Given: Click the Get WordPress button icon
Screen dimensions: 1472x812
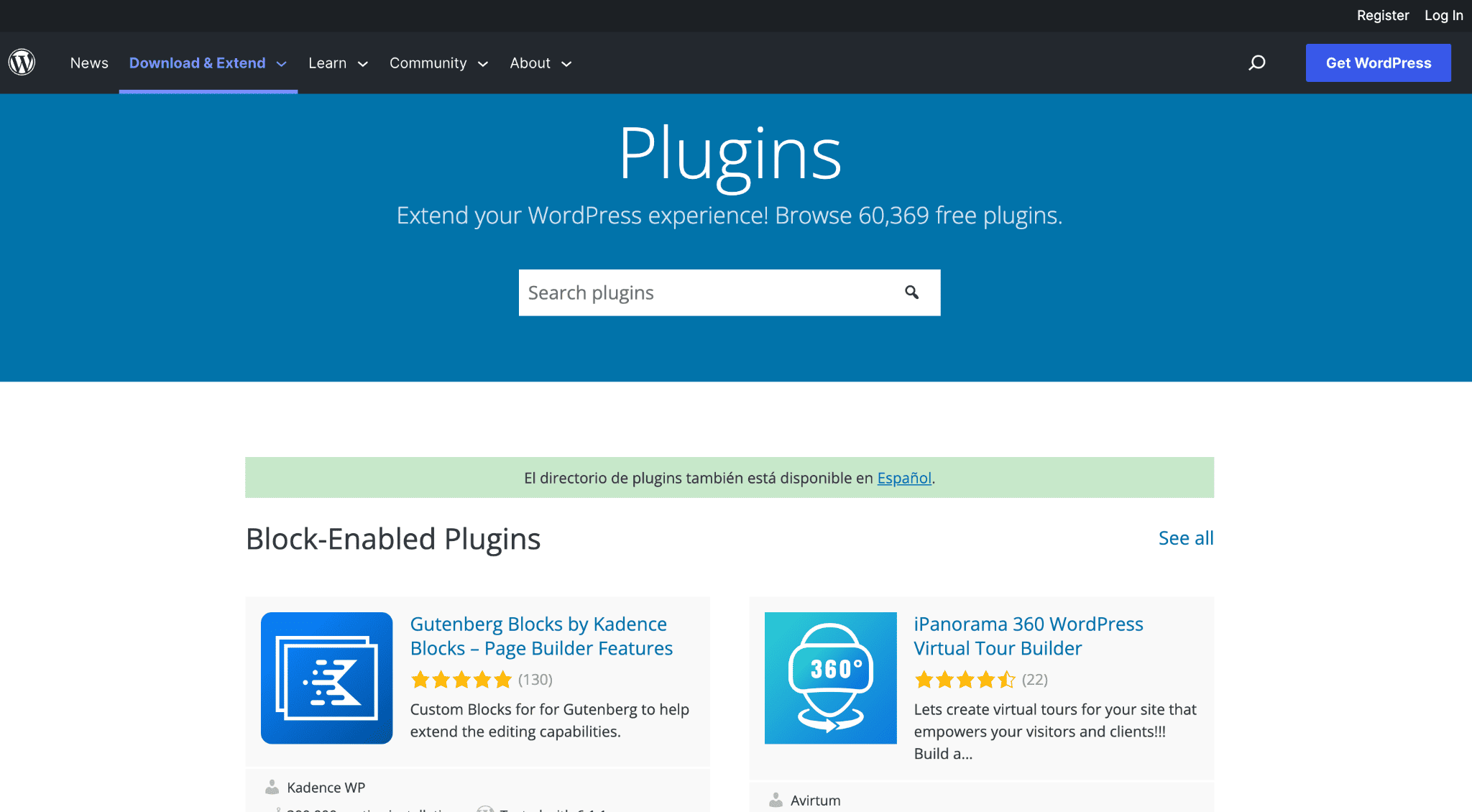Looking at the screenshot, I should [1378, 62].
